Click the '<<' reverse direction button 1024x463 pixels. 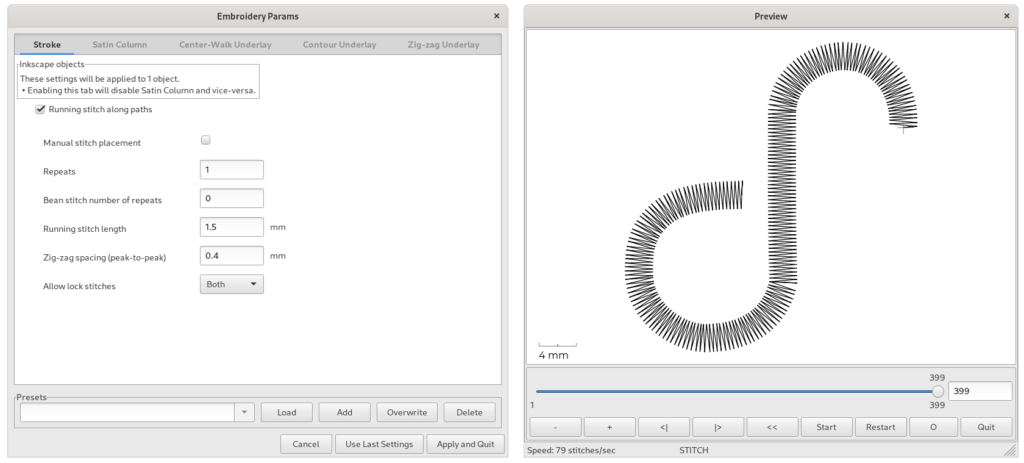[772, 427]
